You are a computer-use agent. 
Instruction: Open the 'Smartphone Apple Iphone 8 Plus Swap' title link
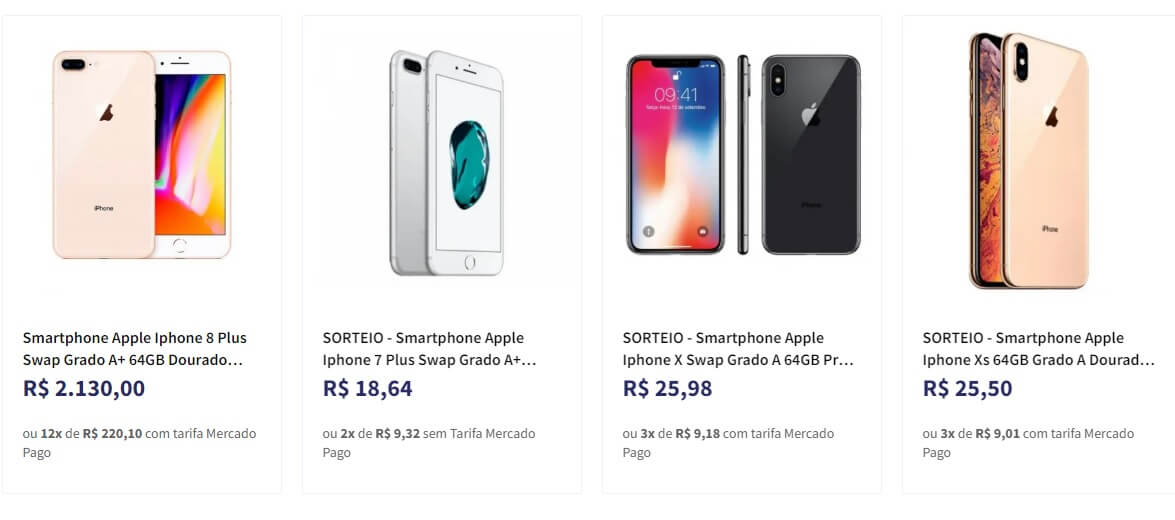[x=135, y=349]
